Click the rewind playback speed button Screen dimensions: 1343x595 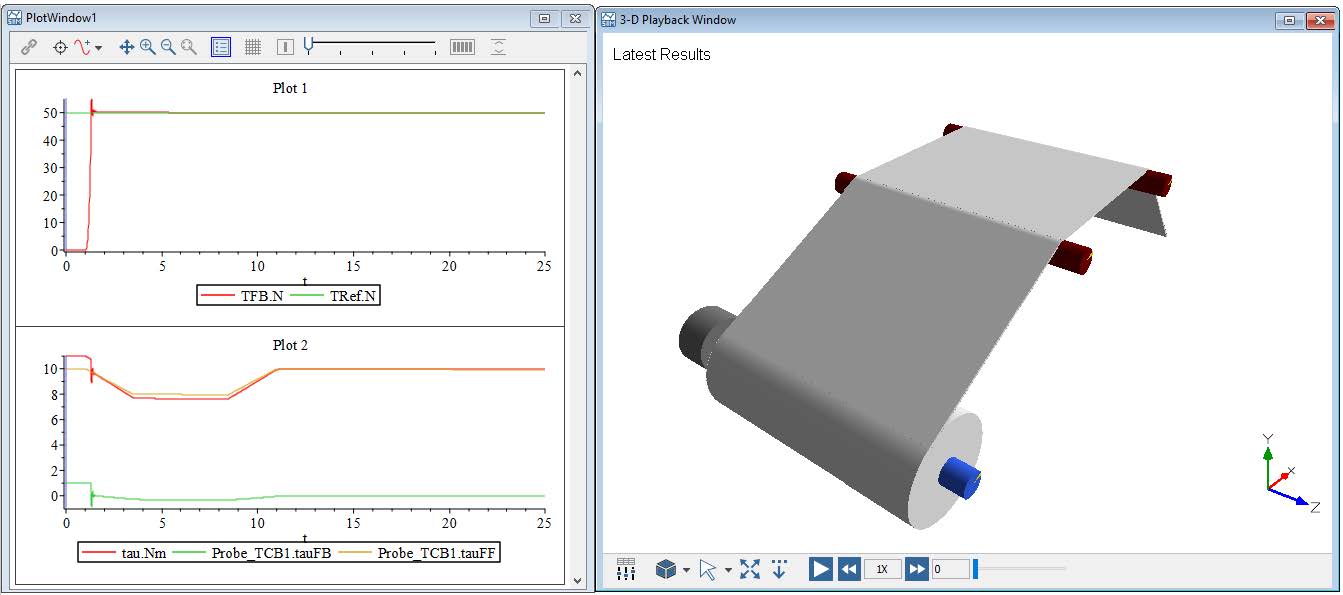849,569
